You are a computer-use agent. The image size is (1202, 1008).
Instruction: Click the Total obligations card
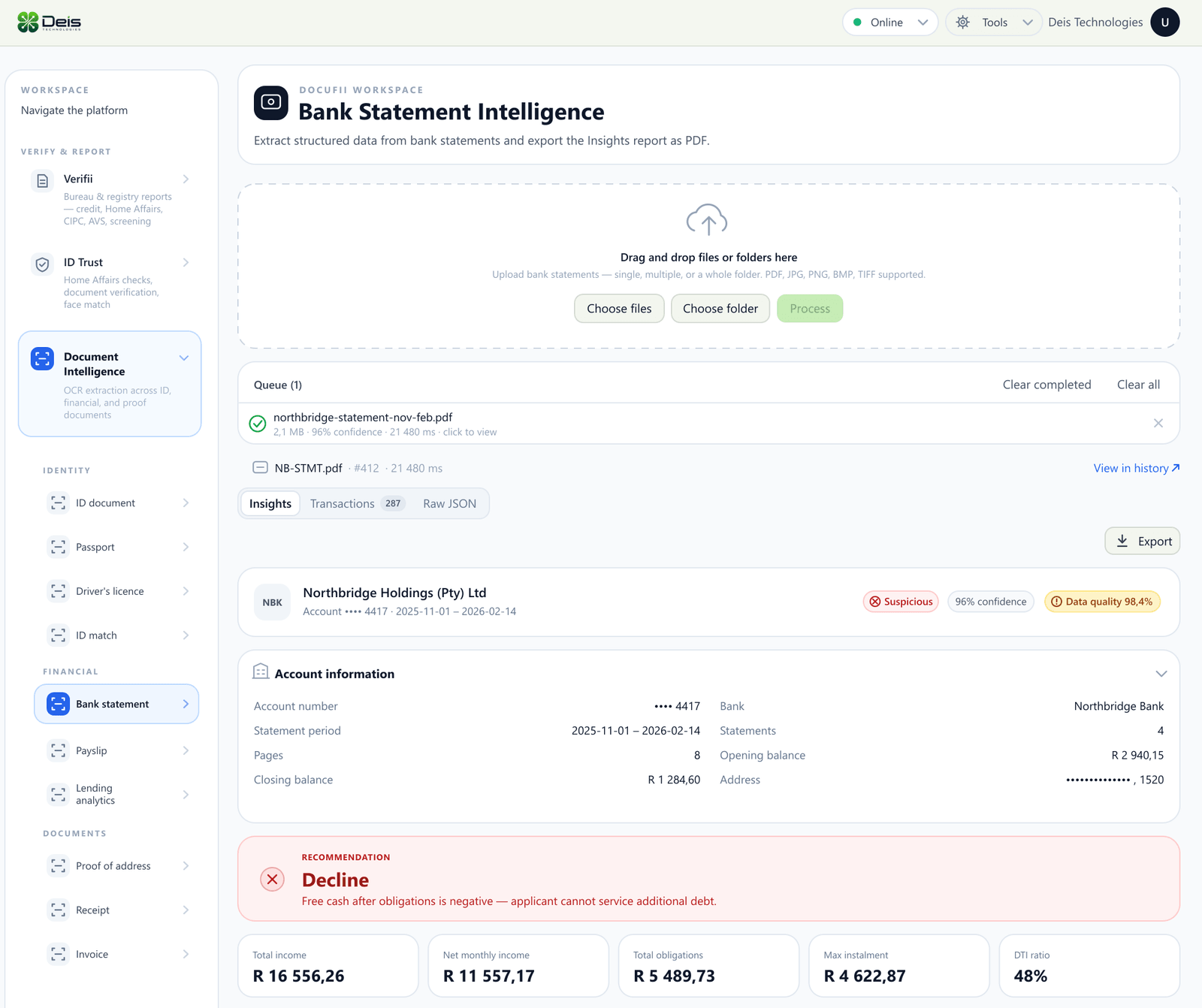(708, 966)
